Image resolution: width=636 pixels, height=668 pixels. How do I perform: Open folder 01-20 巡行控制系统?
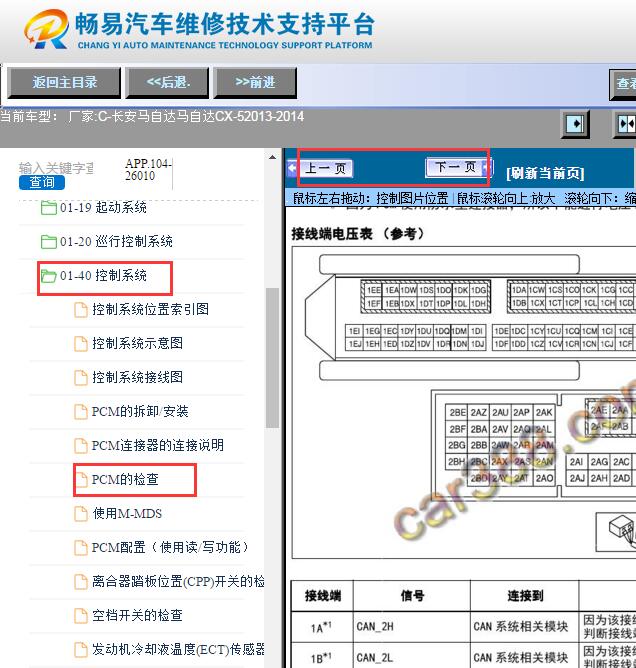116,242
